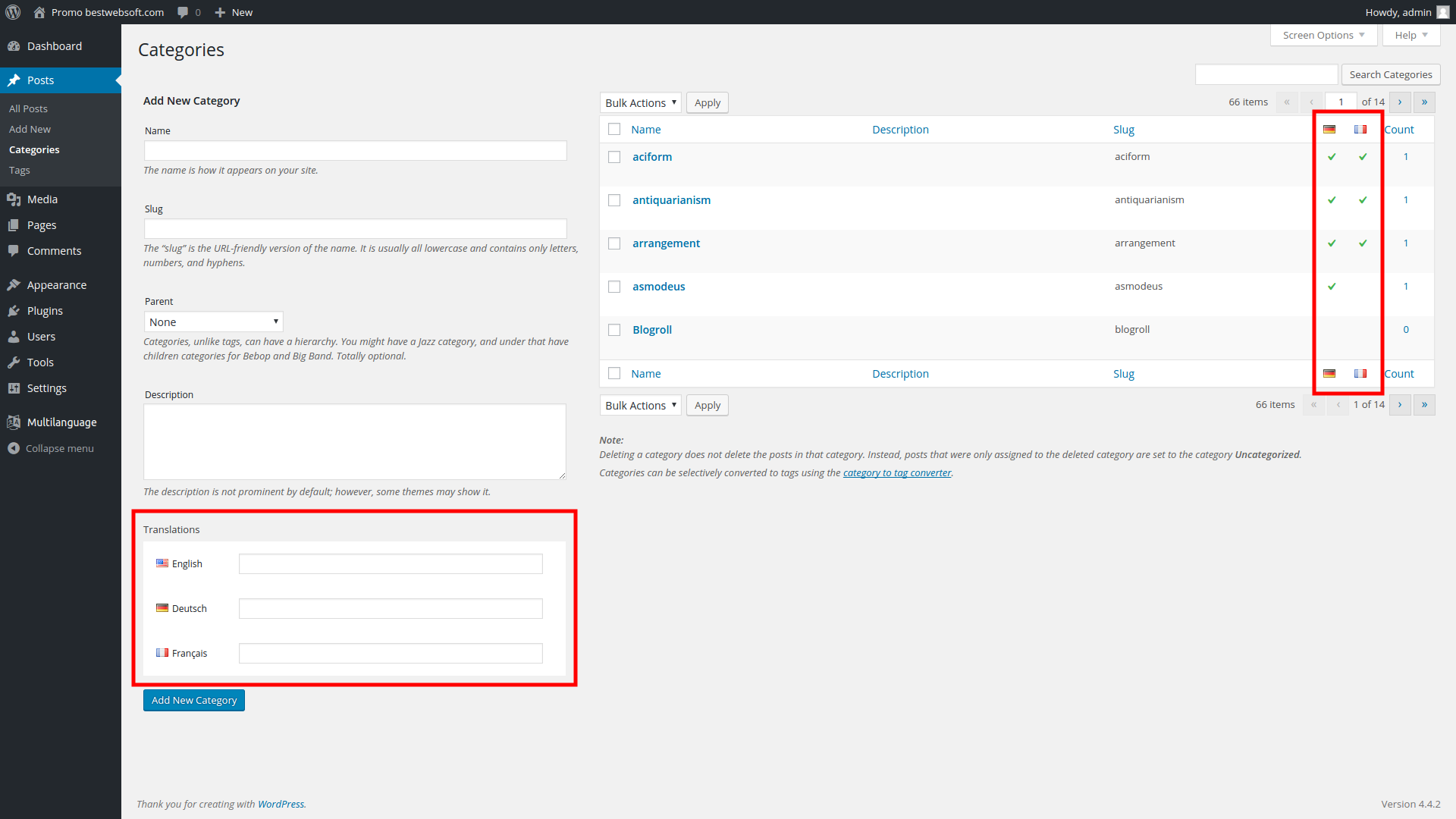Click the French flag in table header
The height and width of the screenshot is (819, 1456).
[1360, 130]
